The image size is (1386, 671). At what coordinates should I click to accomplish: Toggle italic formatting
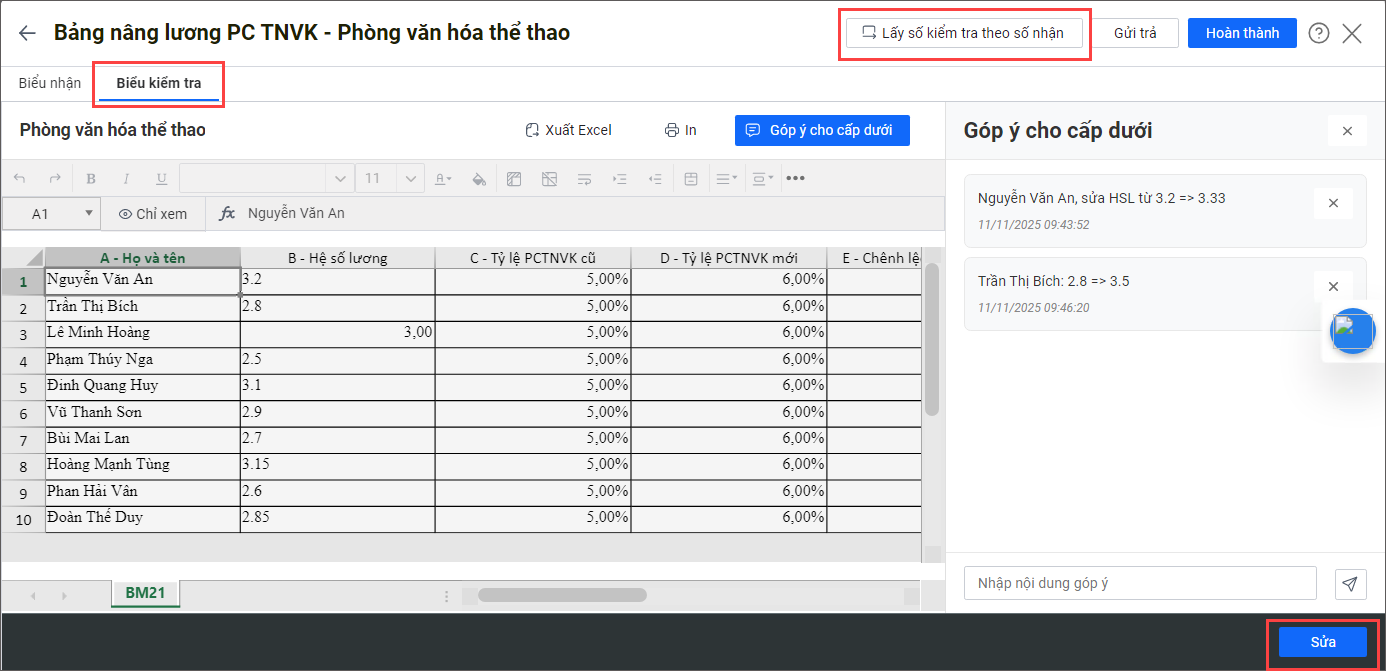coord(126,179)
